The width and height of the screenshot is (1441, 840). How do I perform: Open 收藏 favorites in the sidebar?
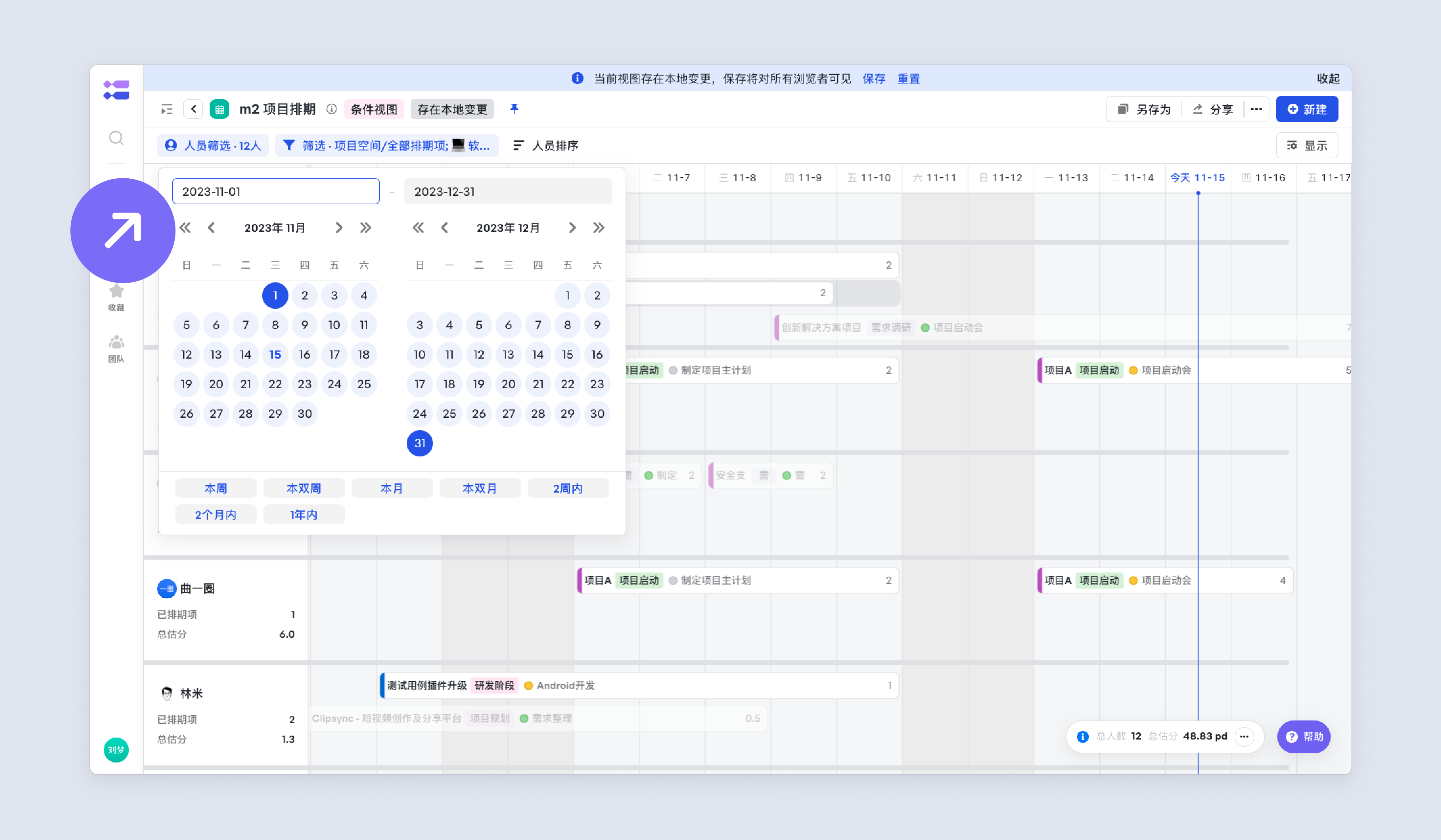click(116, 298)
